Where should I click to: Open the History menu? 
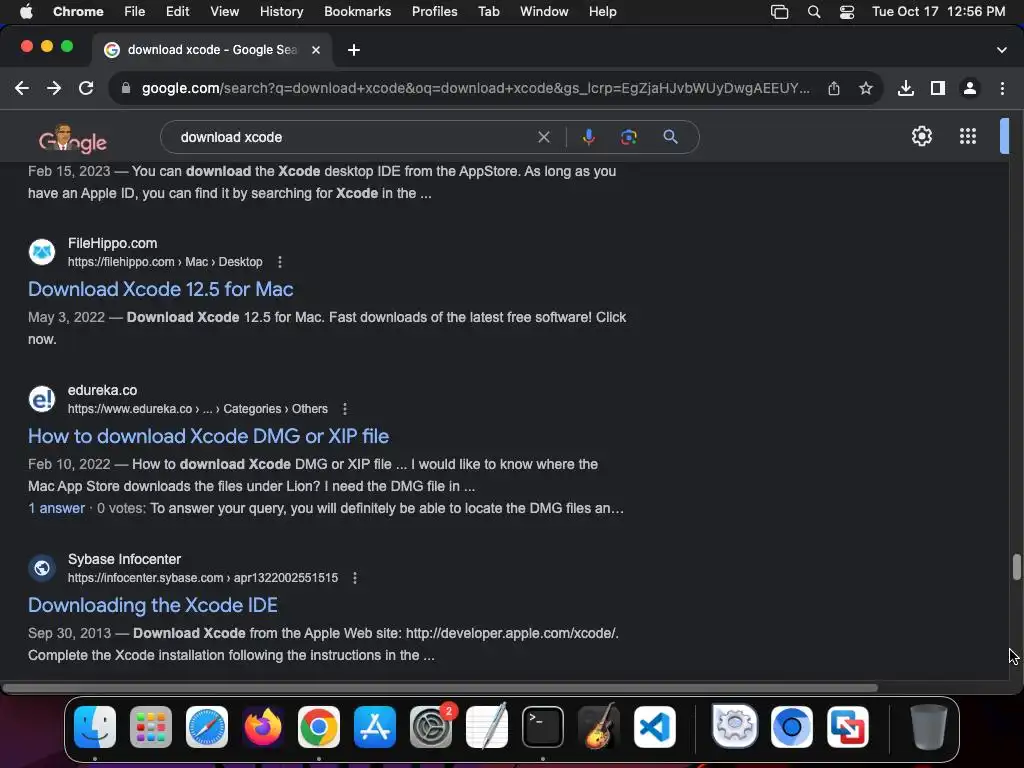[281, 12]
